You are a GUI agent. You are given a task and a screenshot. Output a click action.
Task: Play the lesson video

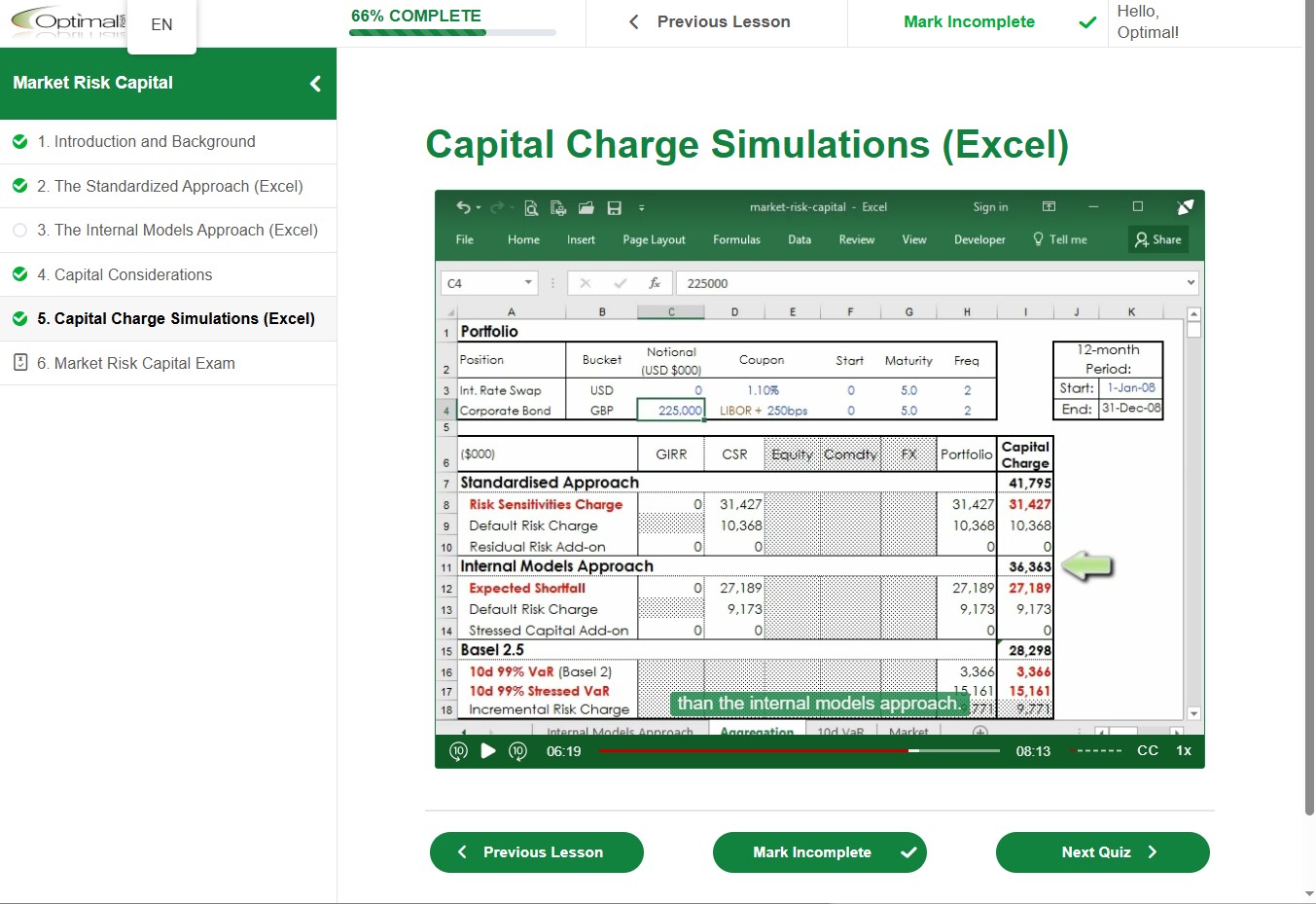488,750
